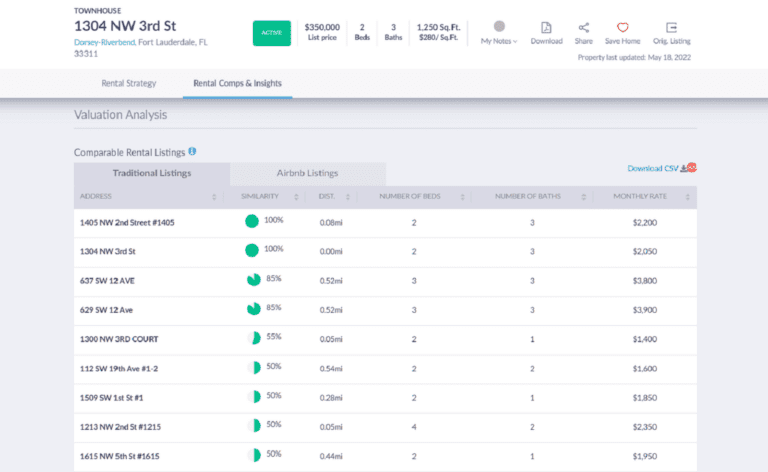Click the Download CSV link
The image size is (768, 472).
pos(652,168)
